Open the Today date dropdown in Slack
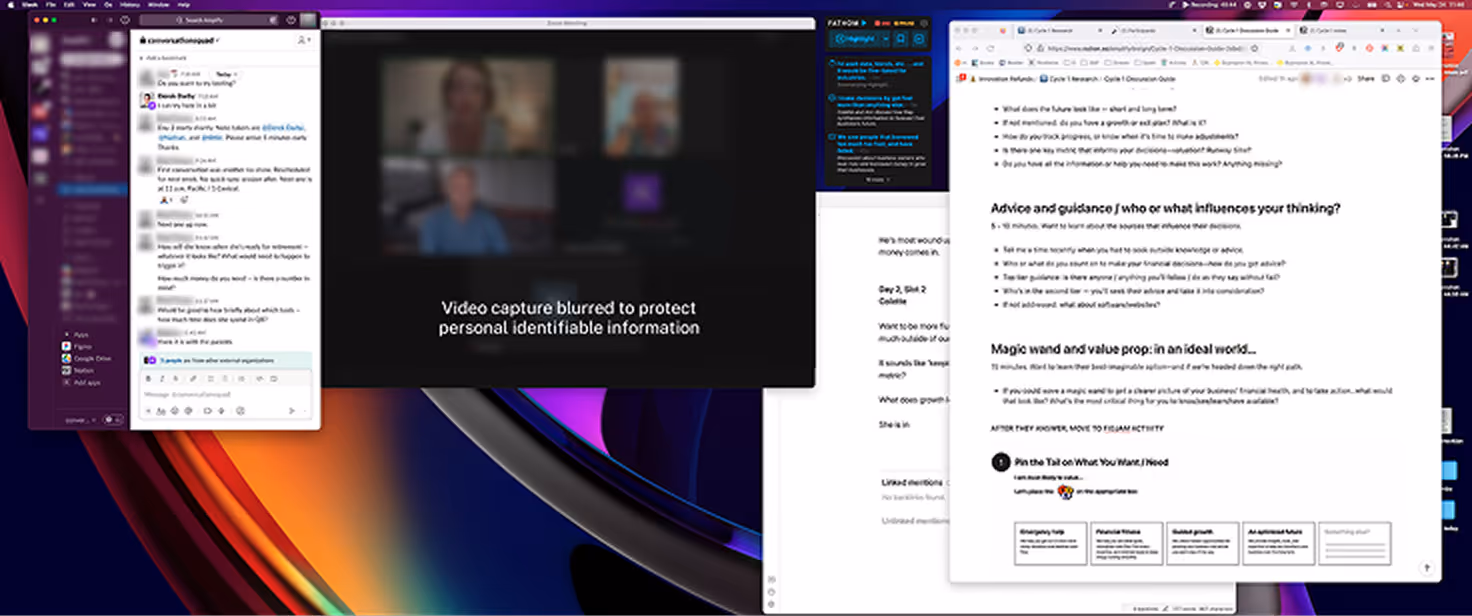 pos(228,74)
